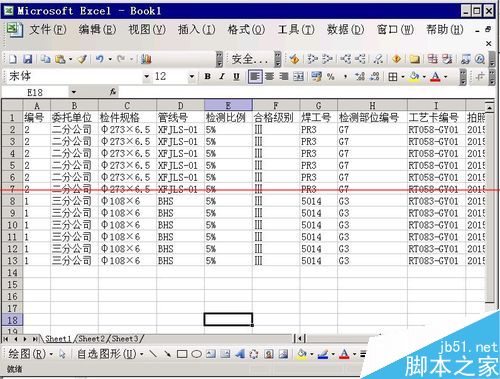Image resolution: width=500 pixels, height=379 pixels.
Task: Open the paste options dropdown arrow
Action: 71,60
